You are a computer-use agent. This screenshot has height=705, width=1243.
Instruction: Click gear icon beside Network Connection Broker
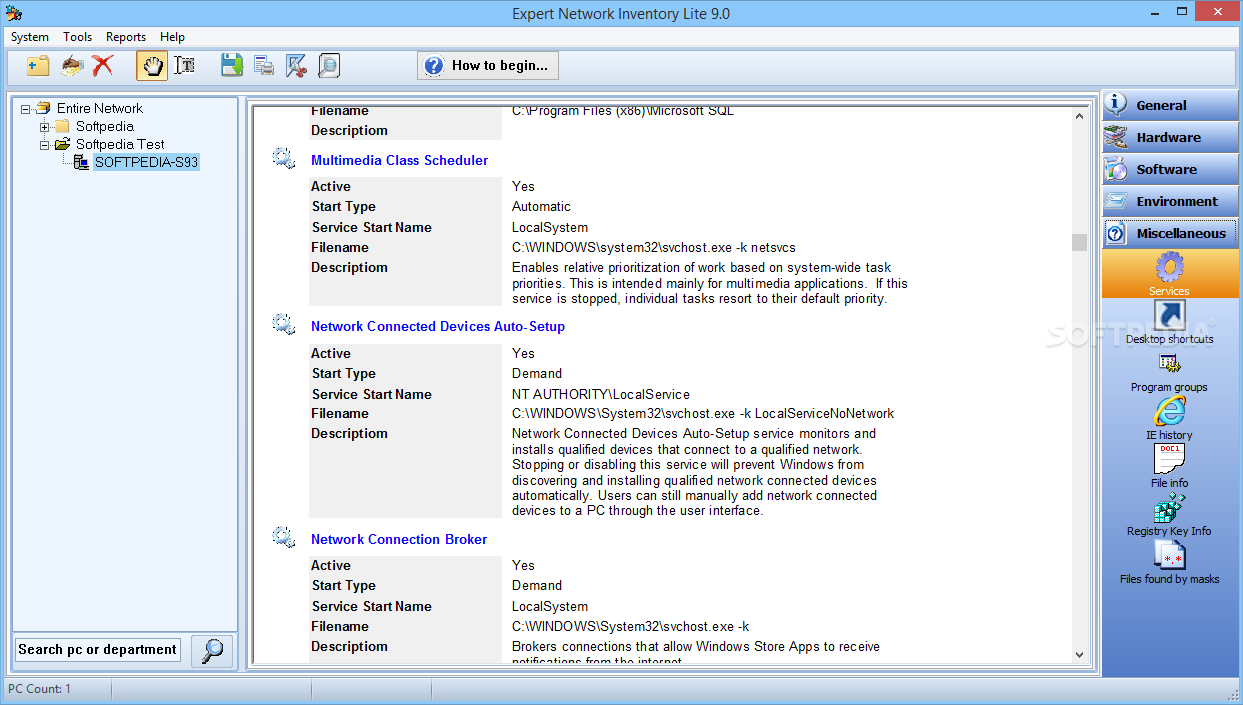pyautogui.click(x=284, y=537)
